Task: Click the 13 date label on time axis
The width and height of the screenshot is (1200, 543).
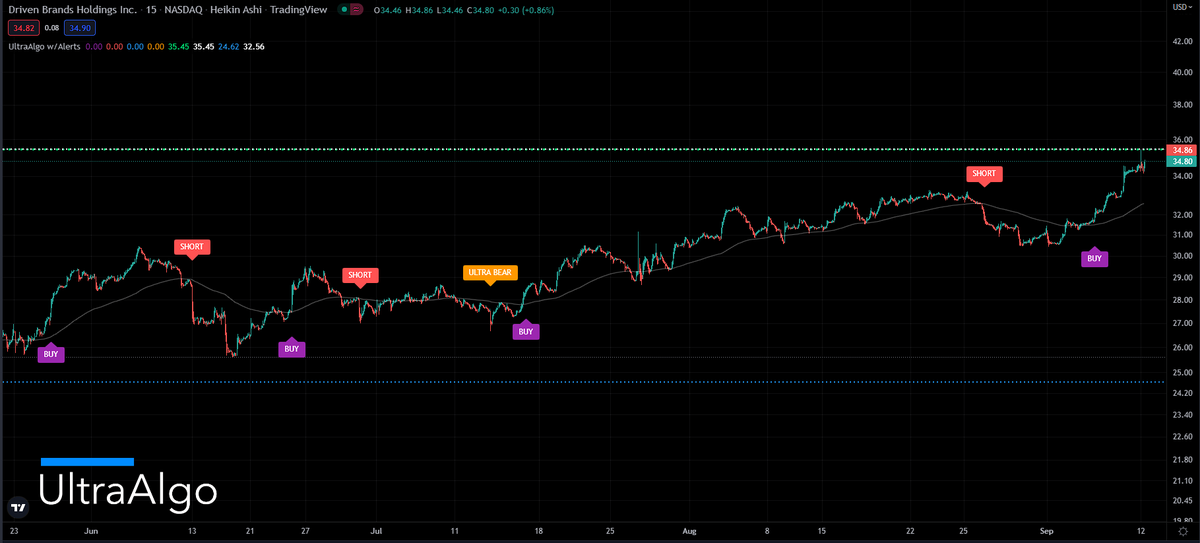Action: (192, 531)
